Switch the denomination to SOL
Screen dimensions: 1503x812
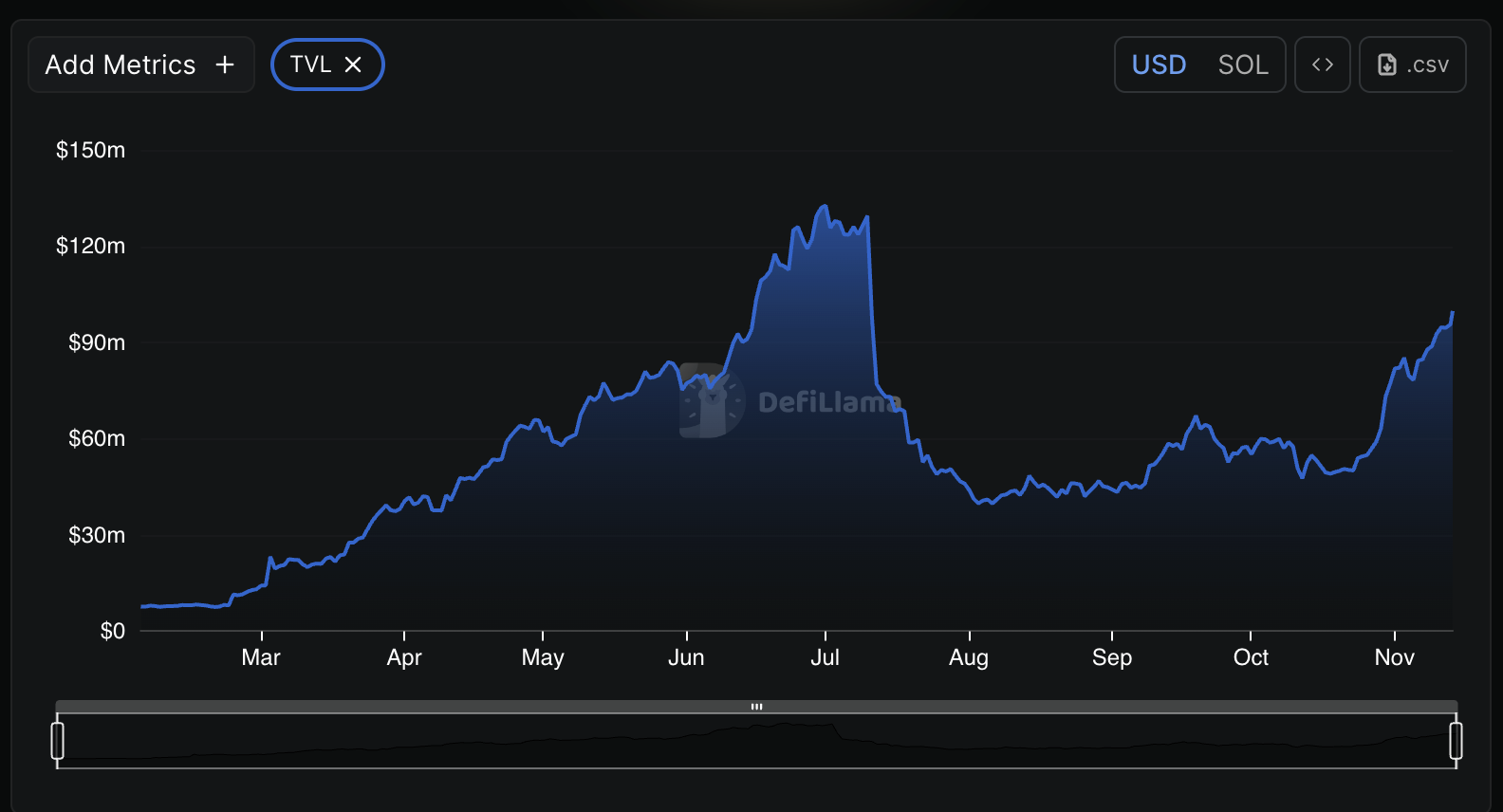[x=1243, y=65]
